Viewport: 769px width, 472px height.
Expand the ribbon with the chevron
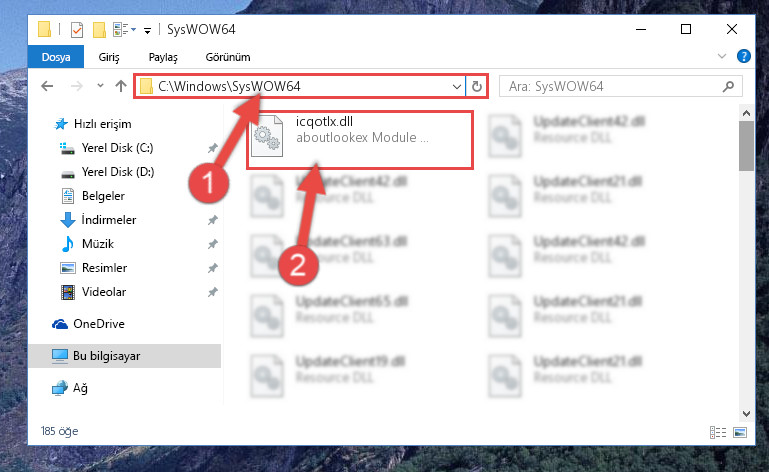[x=721, y=56]
